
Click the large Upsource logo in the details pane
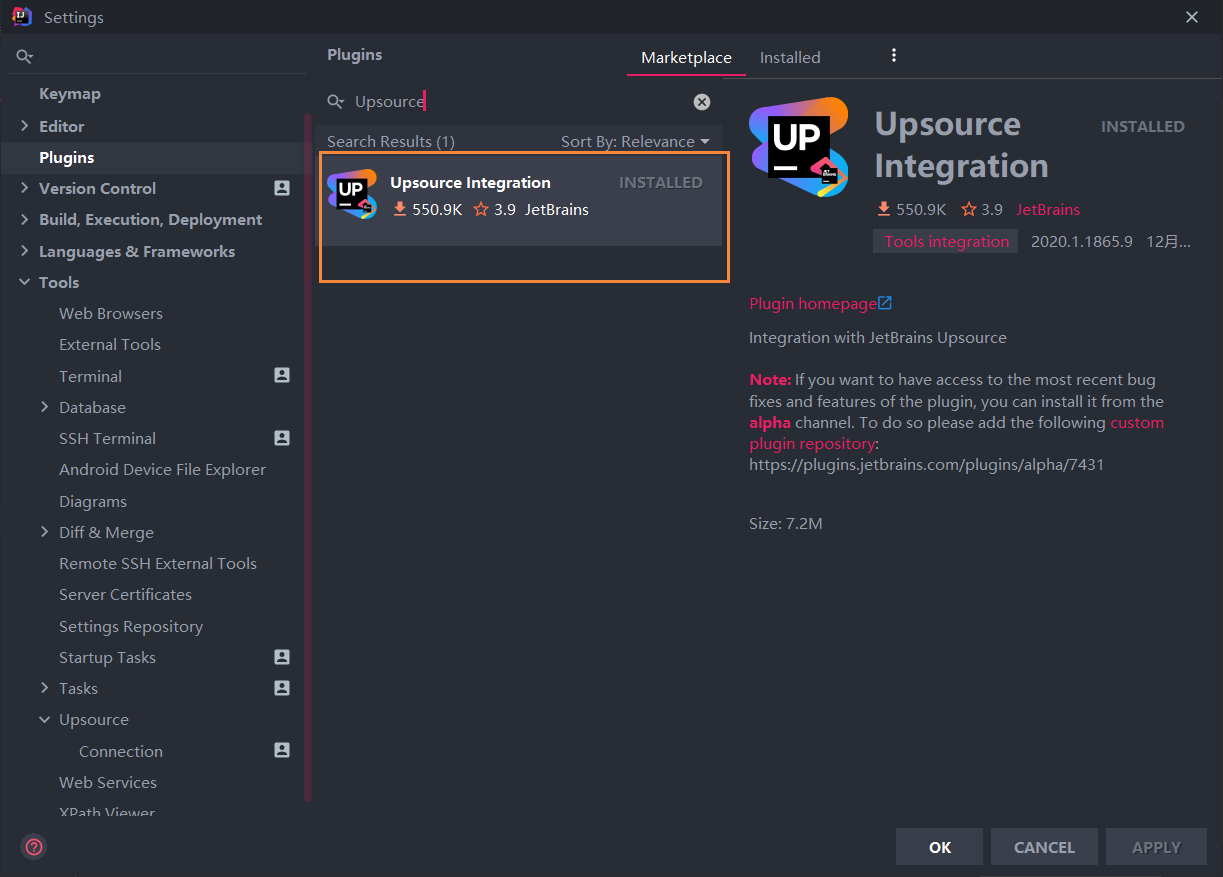[799, 147]
